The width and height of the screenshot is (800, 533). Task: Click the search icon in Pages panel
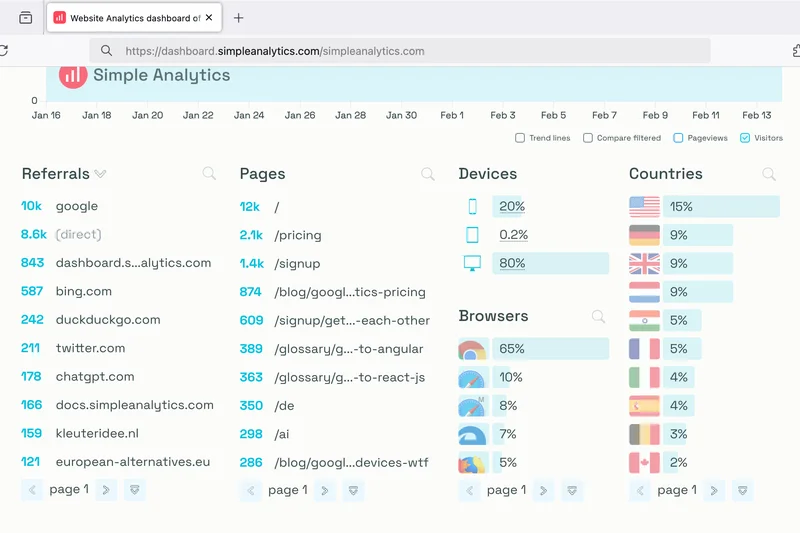(428, 174)
